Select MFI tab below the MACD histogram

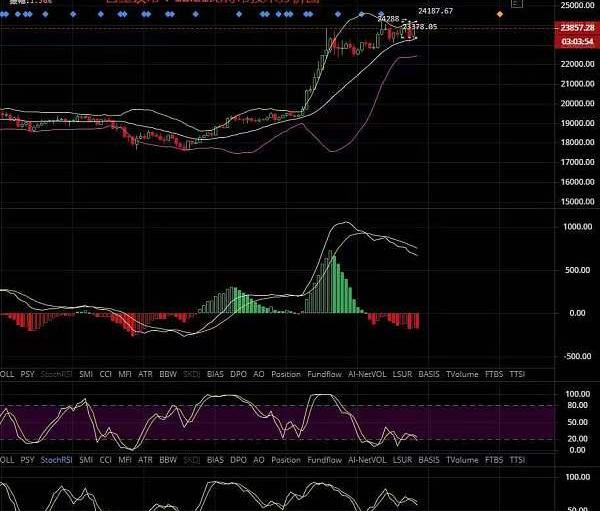coord(125,373)
